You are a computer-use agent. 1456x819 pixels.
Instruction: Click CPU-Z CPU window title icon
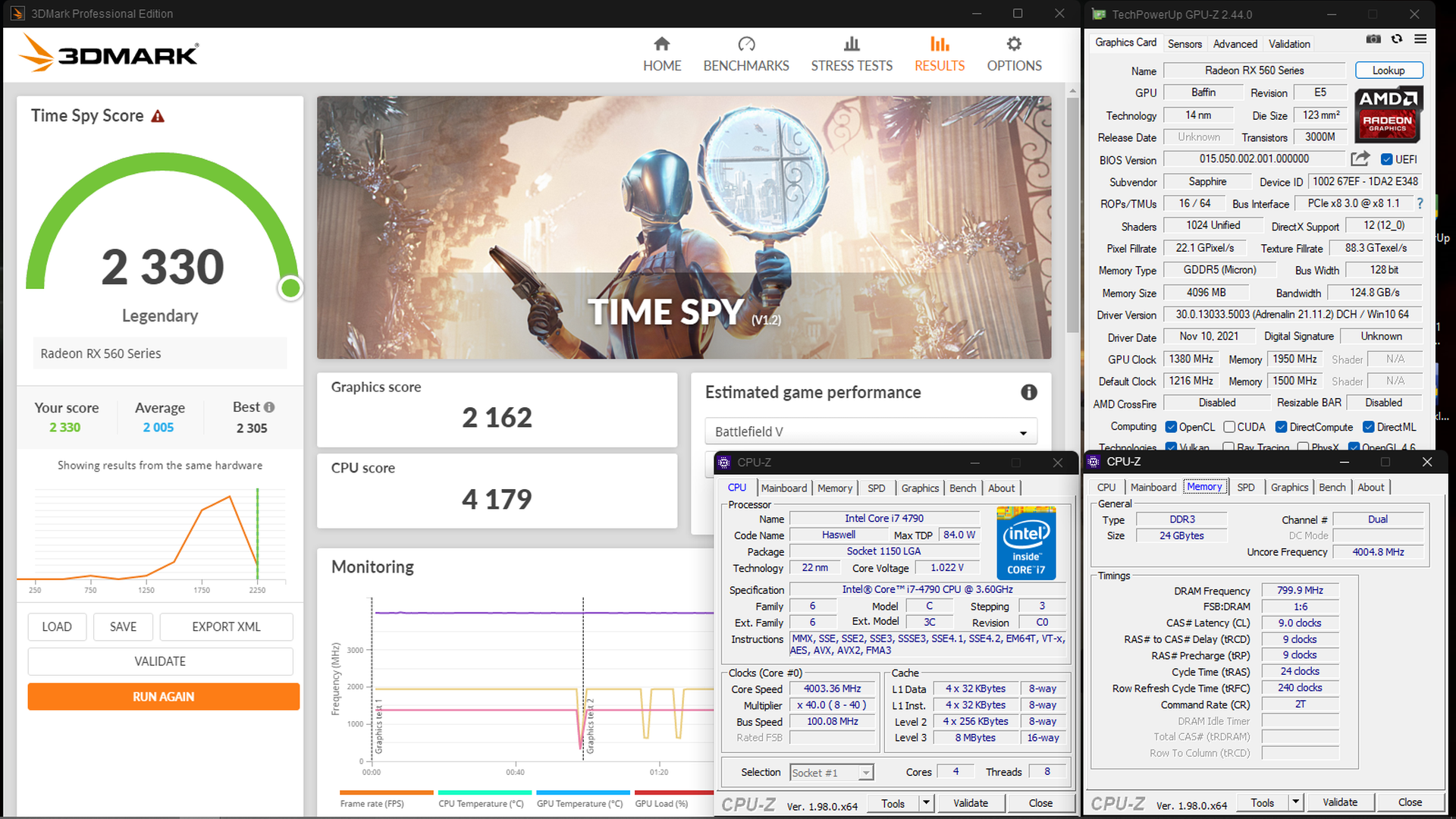pos(724,462)
